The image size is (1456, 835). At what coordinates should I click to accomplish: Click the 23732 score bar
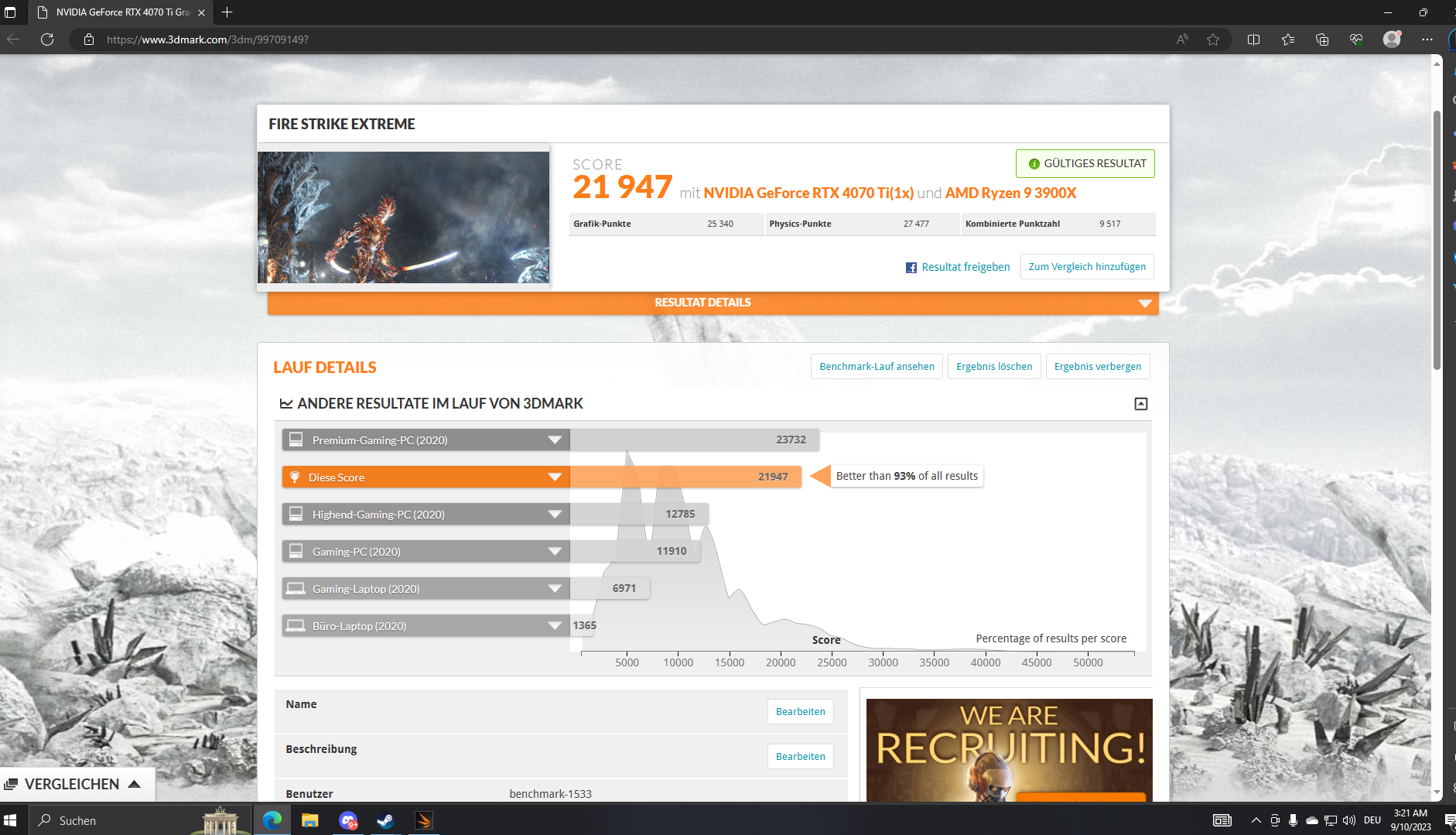694,440
